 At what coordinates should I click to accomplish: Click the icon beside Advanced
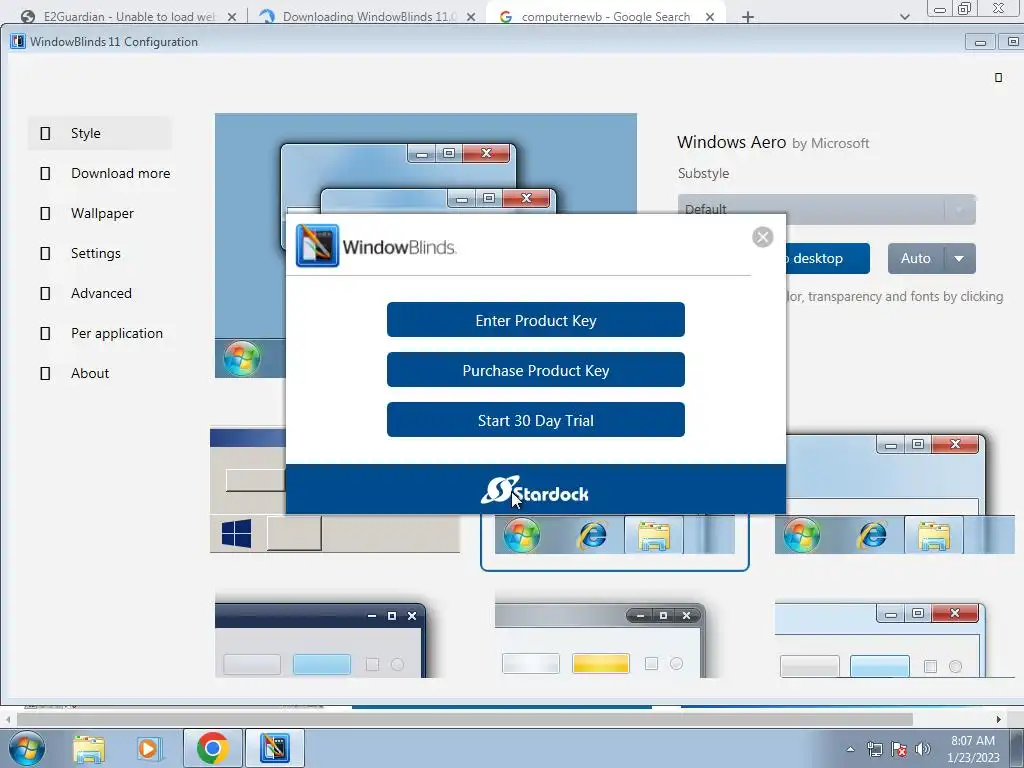tap(45, 293)
